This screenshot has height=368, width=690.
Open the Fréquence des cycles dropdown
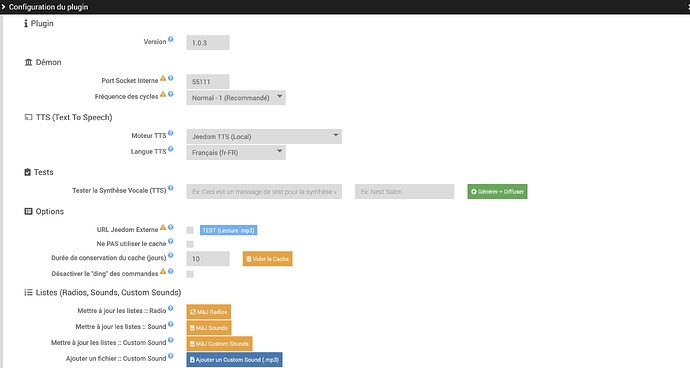[236, 97]
